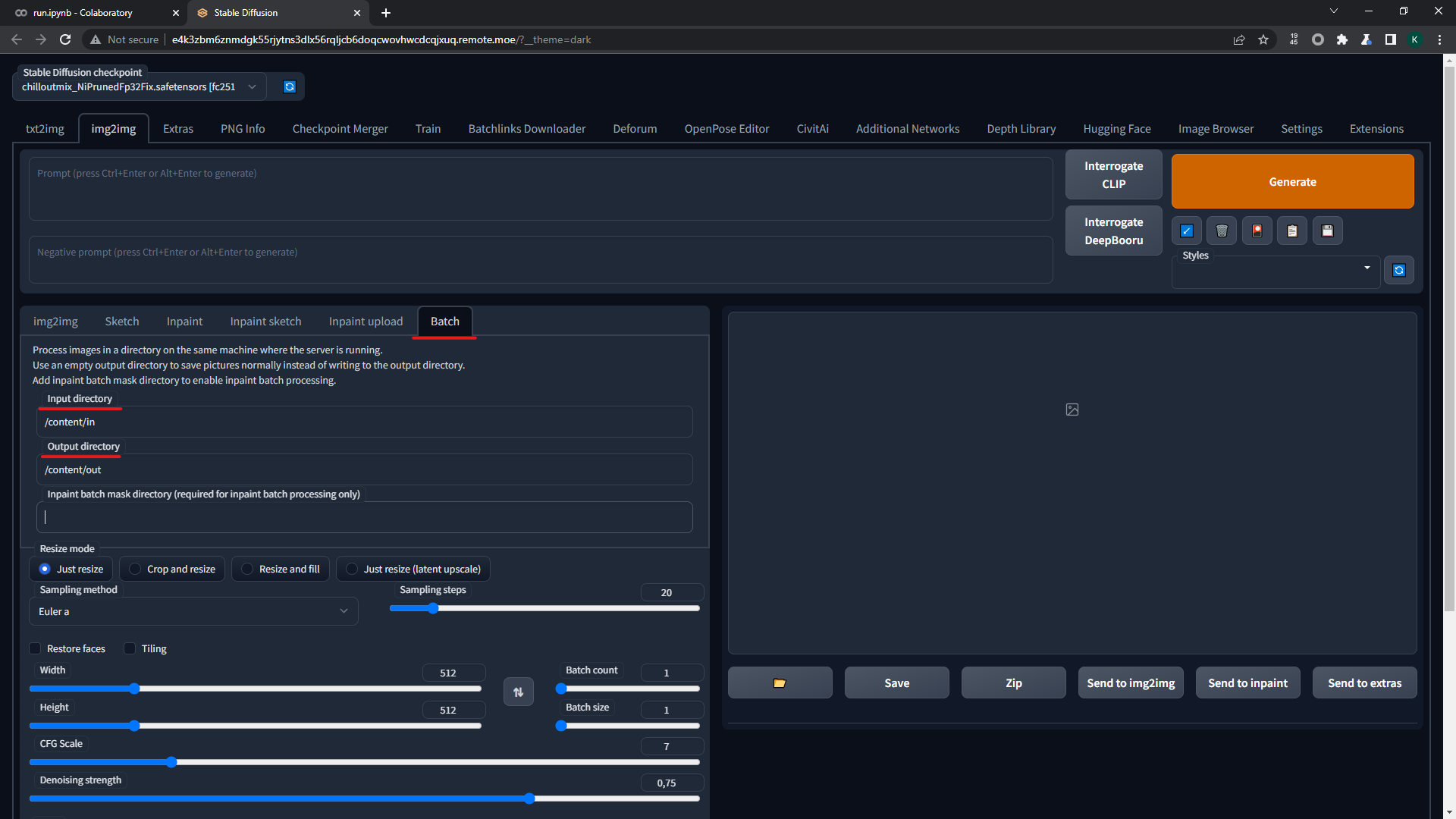Viewport: 1456px width, 819px height.
Task: Refresh the Stable Diffusion checkpoint list
Action: coord(288,86)
